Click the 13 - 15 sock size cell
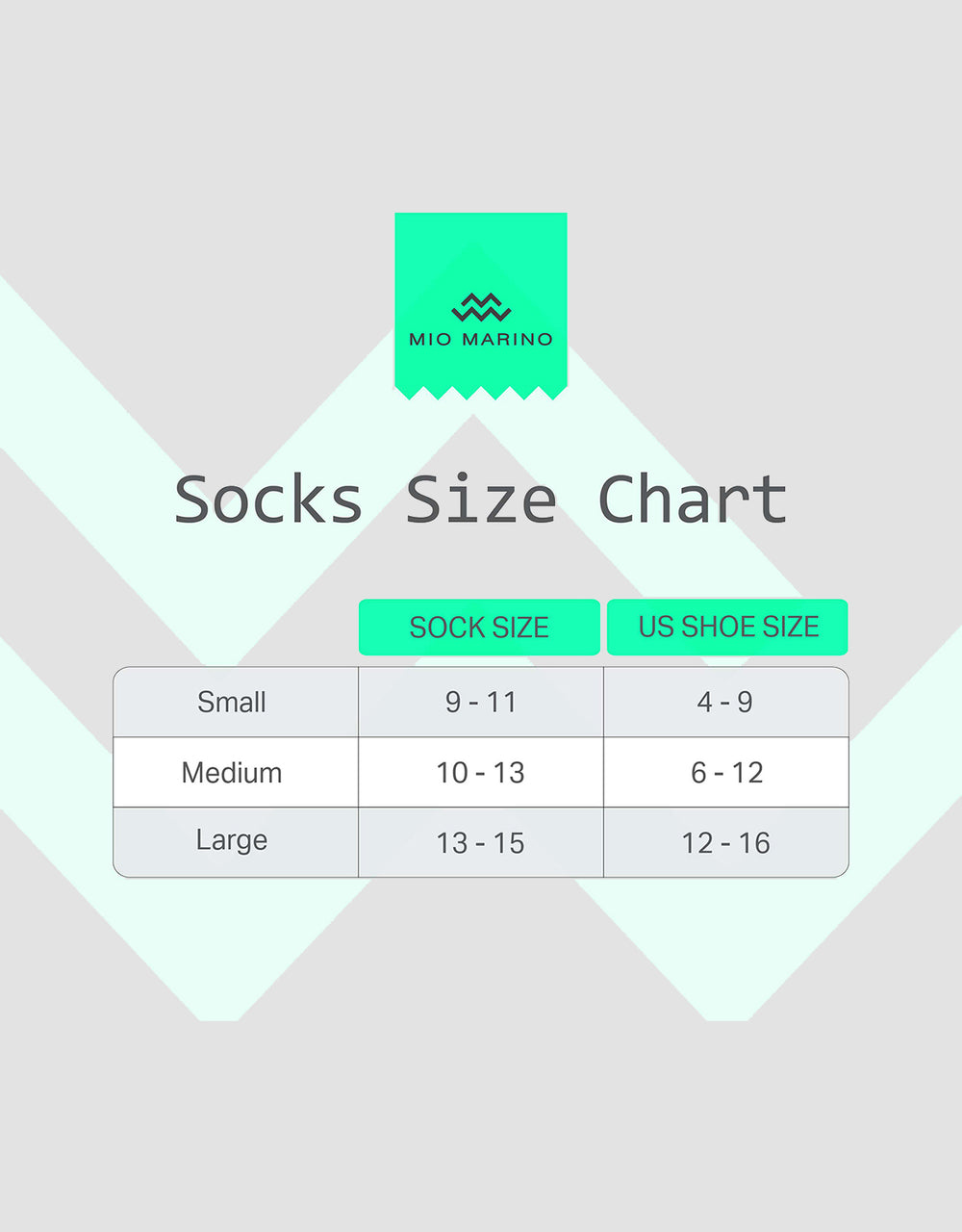The height and width of the screenshot is (1232, 962). tap(481, 842)
